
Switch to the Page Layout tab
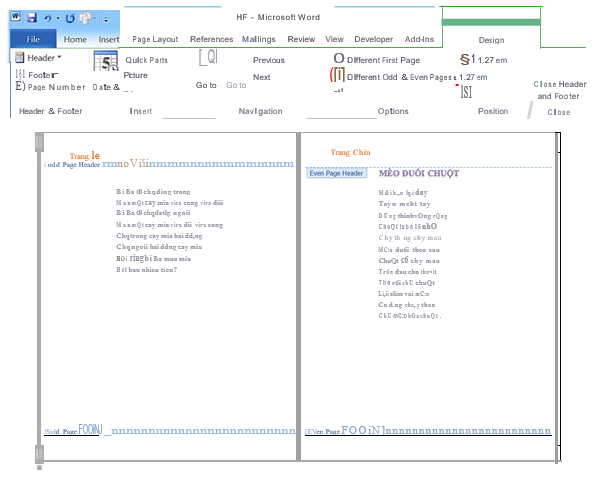click(x=154, y=39)
